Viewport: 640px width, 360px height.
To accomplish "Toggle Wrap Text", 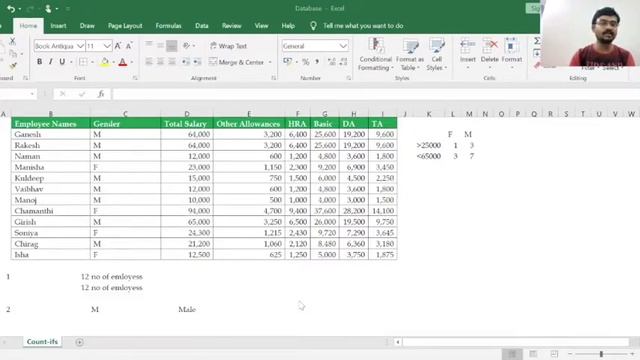I will click(229, 46).
